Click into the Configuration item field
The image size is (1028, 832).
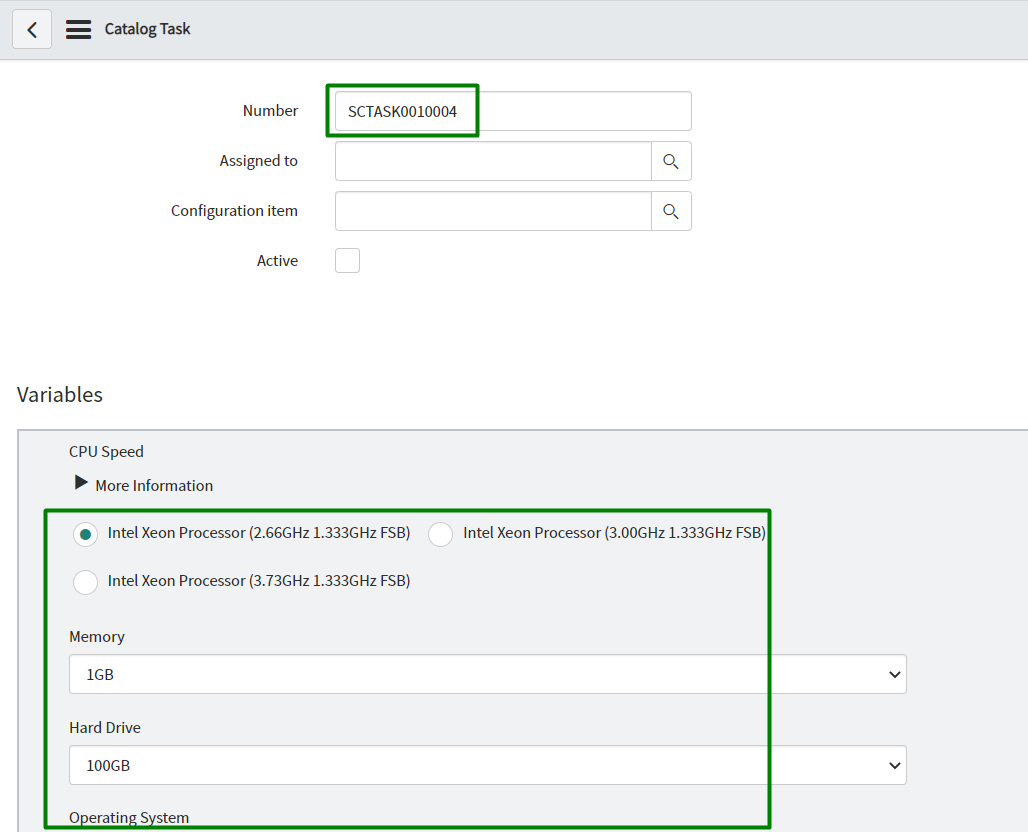click(x=493, y=211)
